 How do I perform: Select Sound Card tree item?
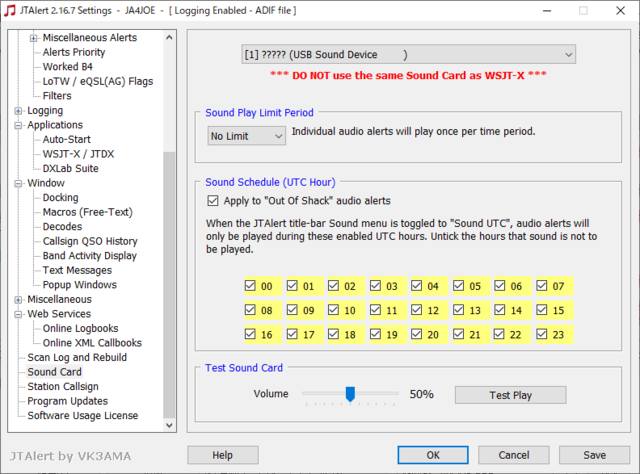(55, 372)
